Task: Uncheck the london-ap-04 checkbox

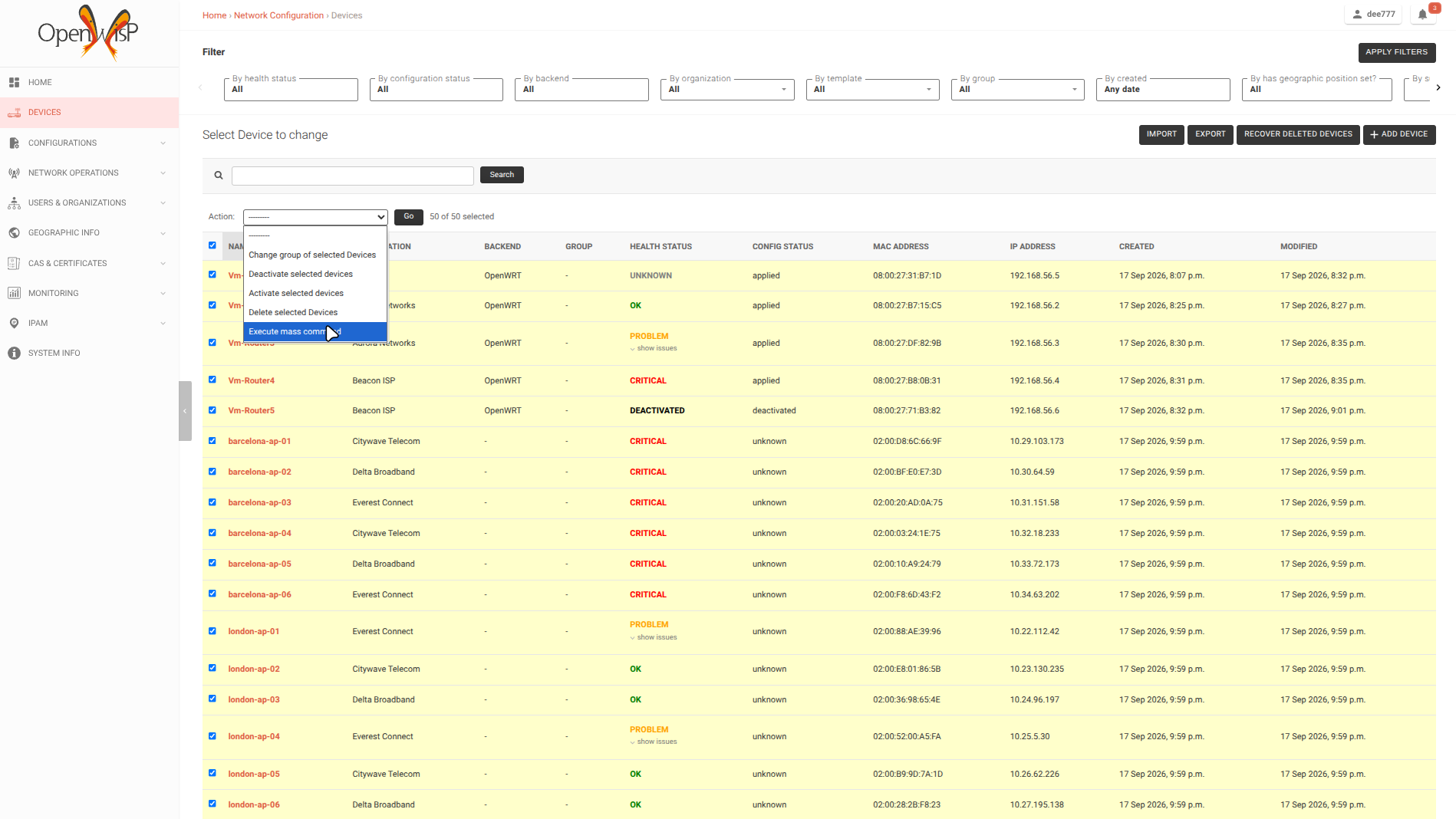Action: coord(212,736)
